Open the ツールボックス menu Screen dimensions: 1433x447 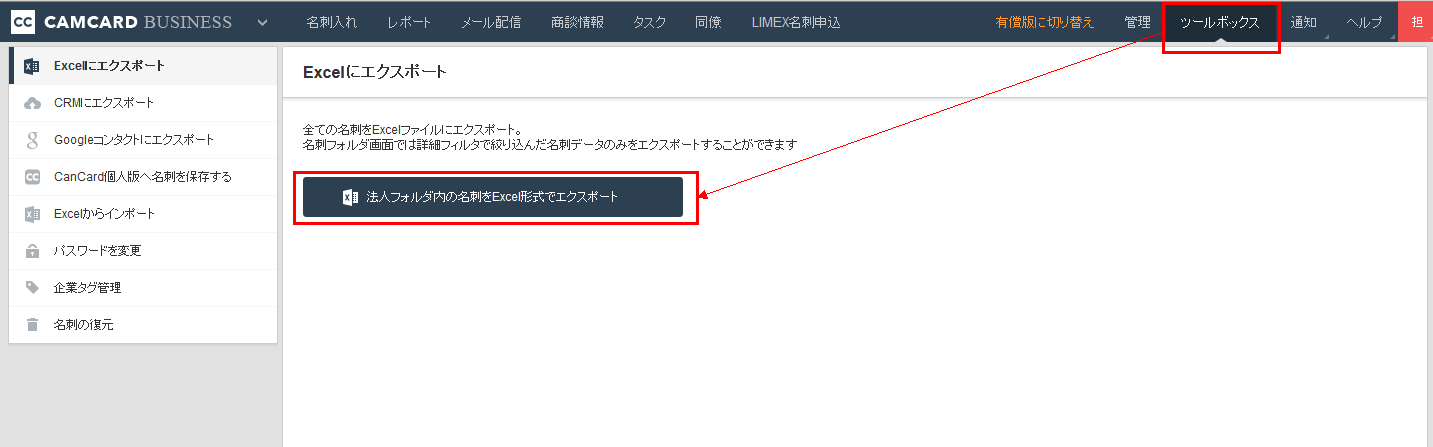click(1220, 22)
